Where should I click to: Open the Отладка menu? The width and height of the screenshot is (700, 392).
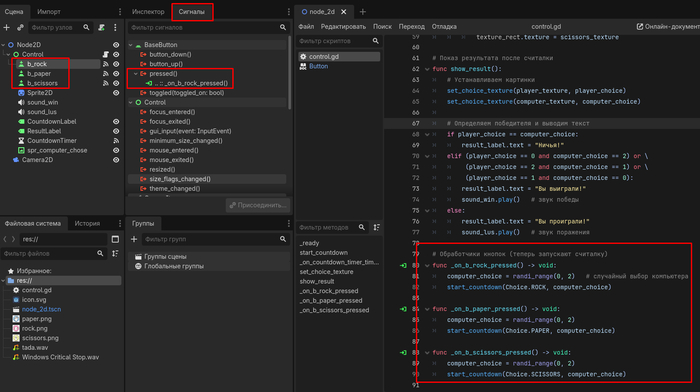coord(444,27)
